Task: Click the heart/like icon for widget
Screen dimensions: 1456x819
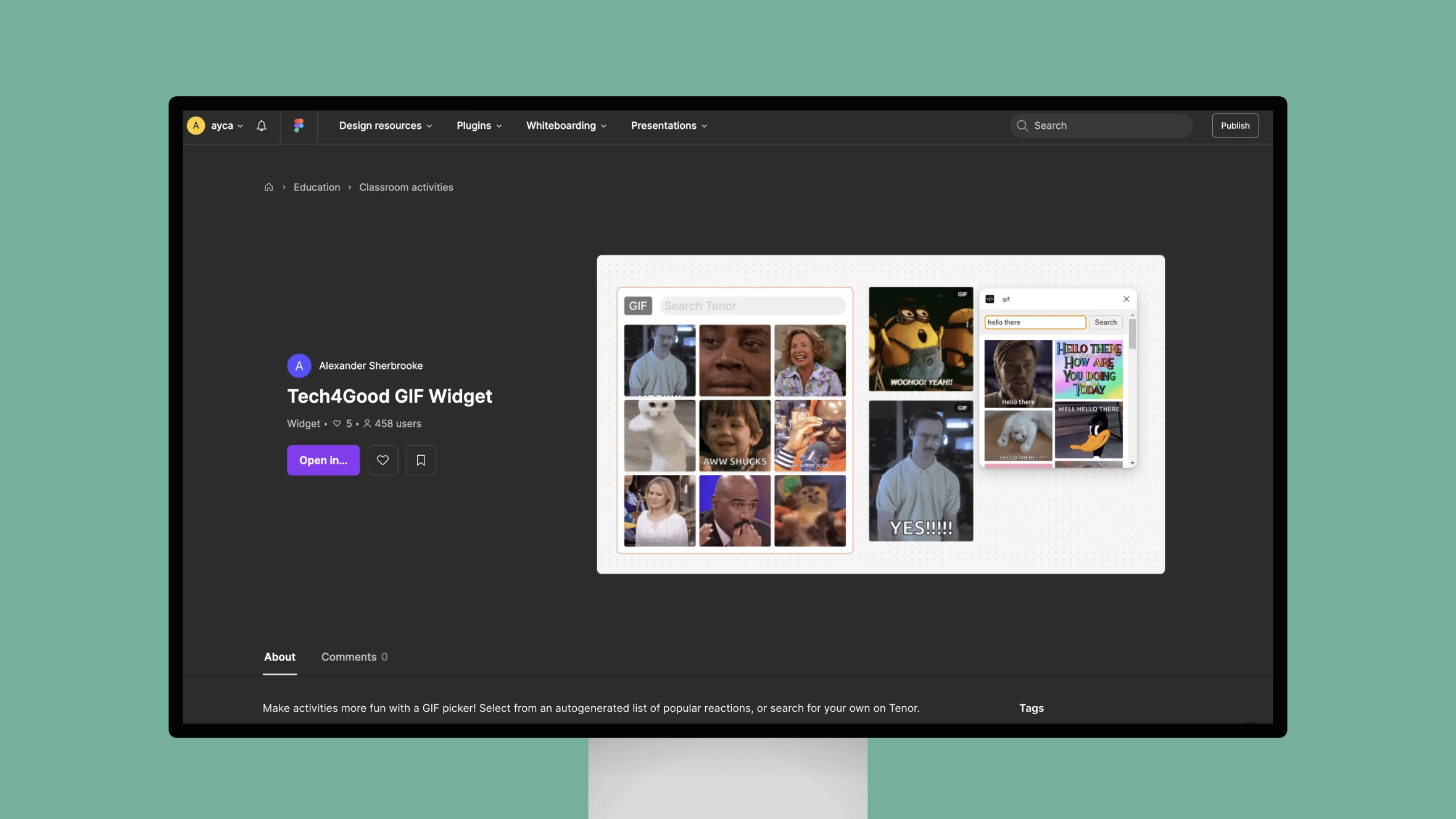Action: (383, 461)
